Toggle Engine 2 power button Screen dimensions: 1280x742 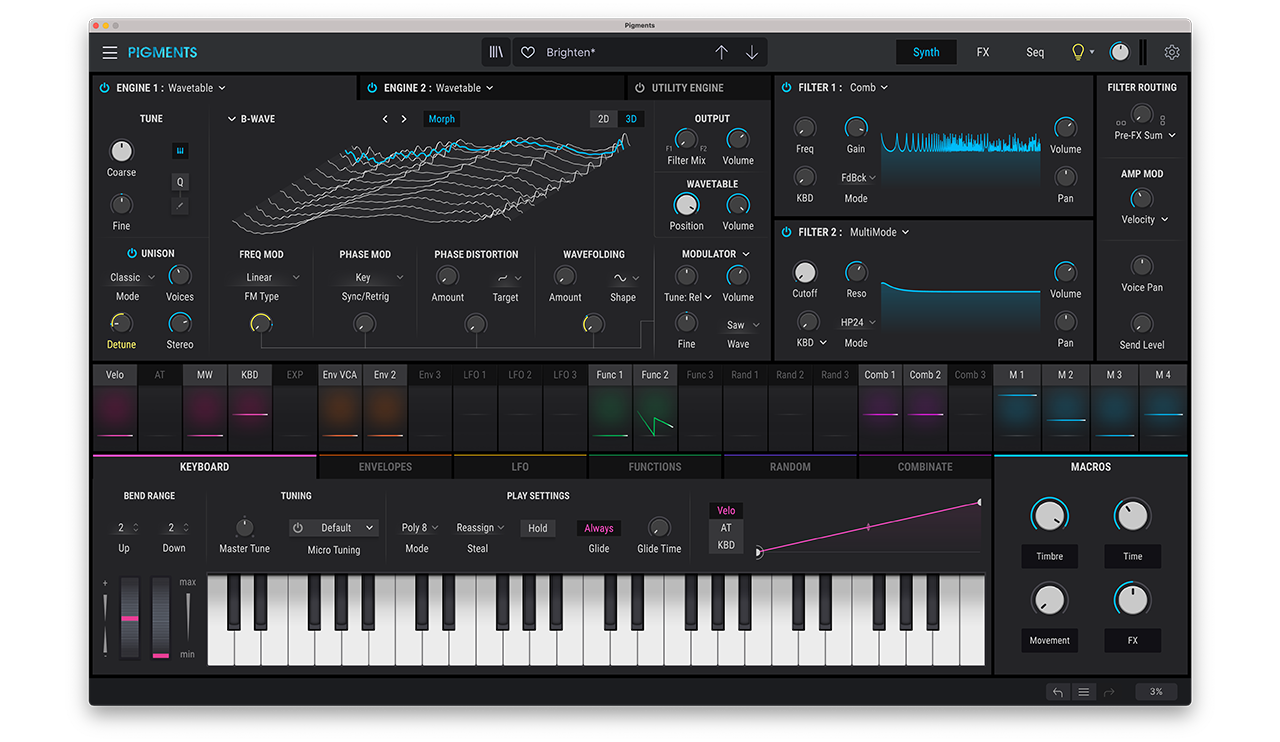(x=372, y=88)
